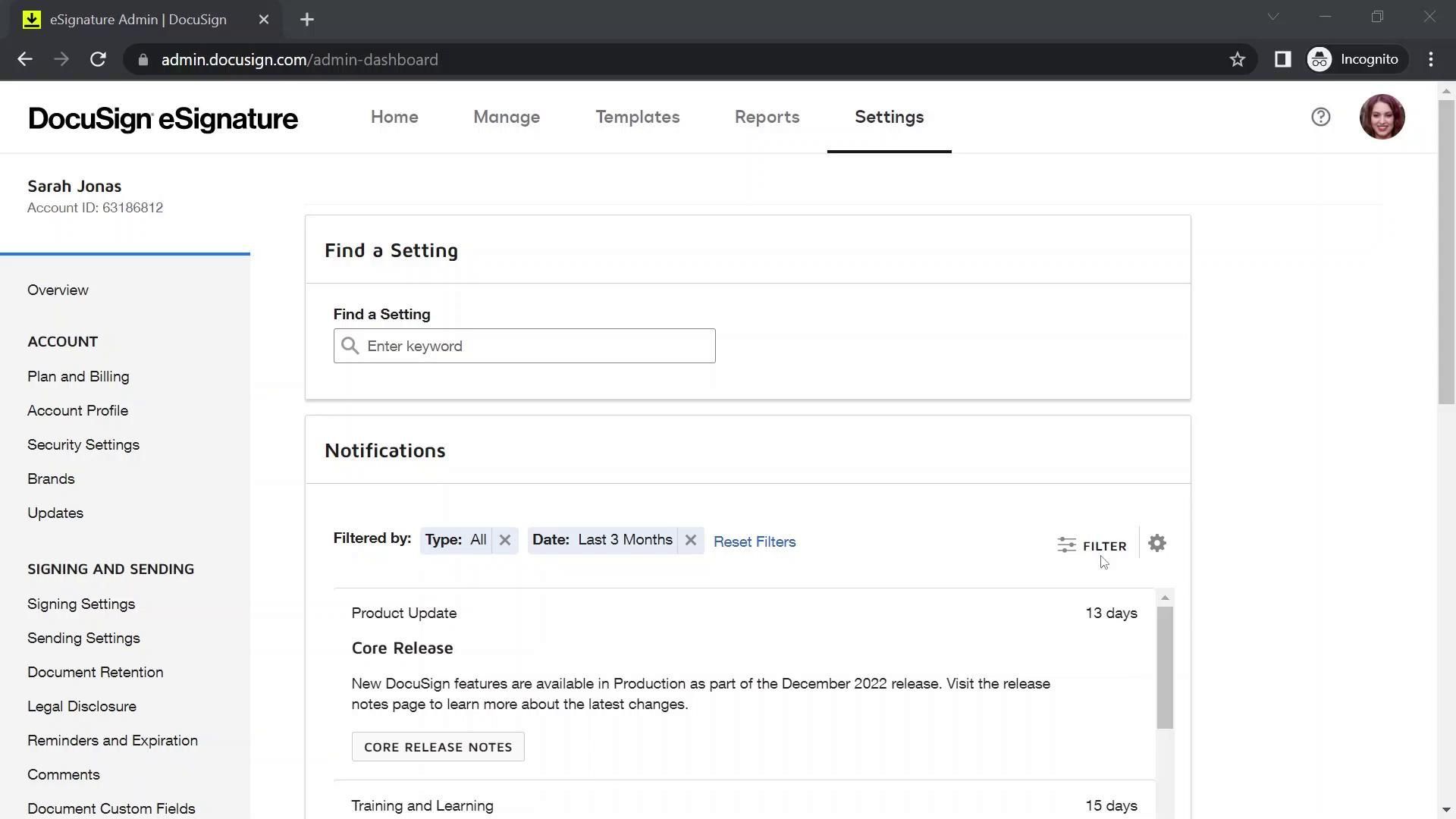Reload the page with the refresh icon
This screenshot has height=819, width=1456.
(98, 60)
